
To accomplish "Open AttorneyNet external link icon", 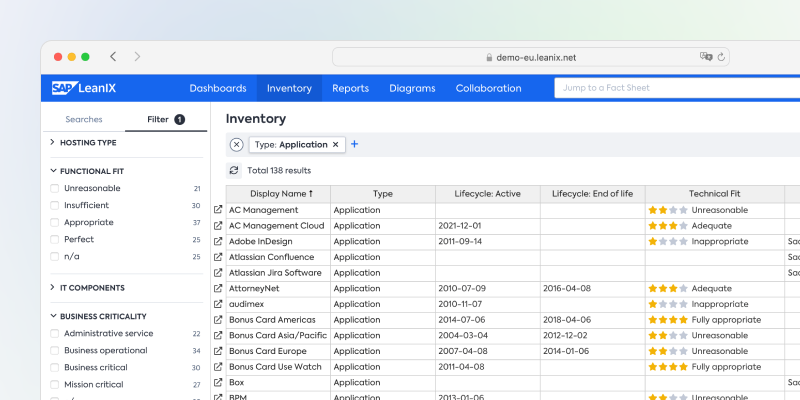I will point(218,288).
